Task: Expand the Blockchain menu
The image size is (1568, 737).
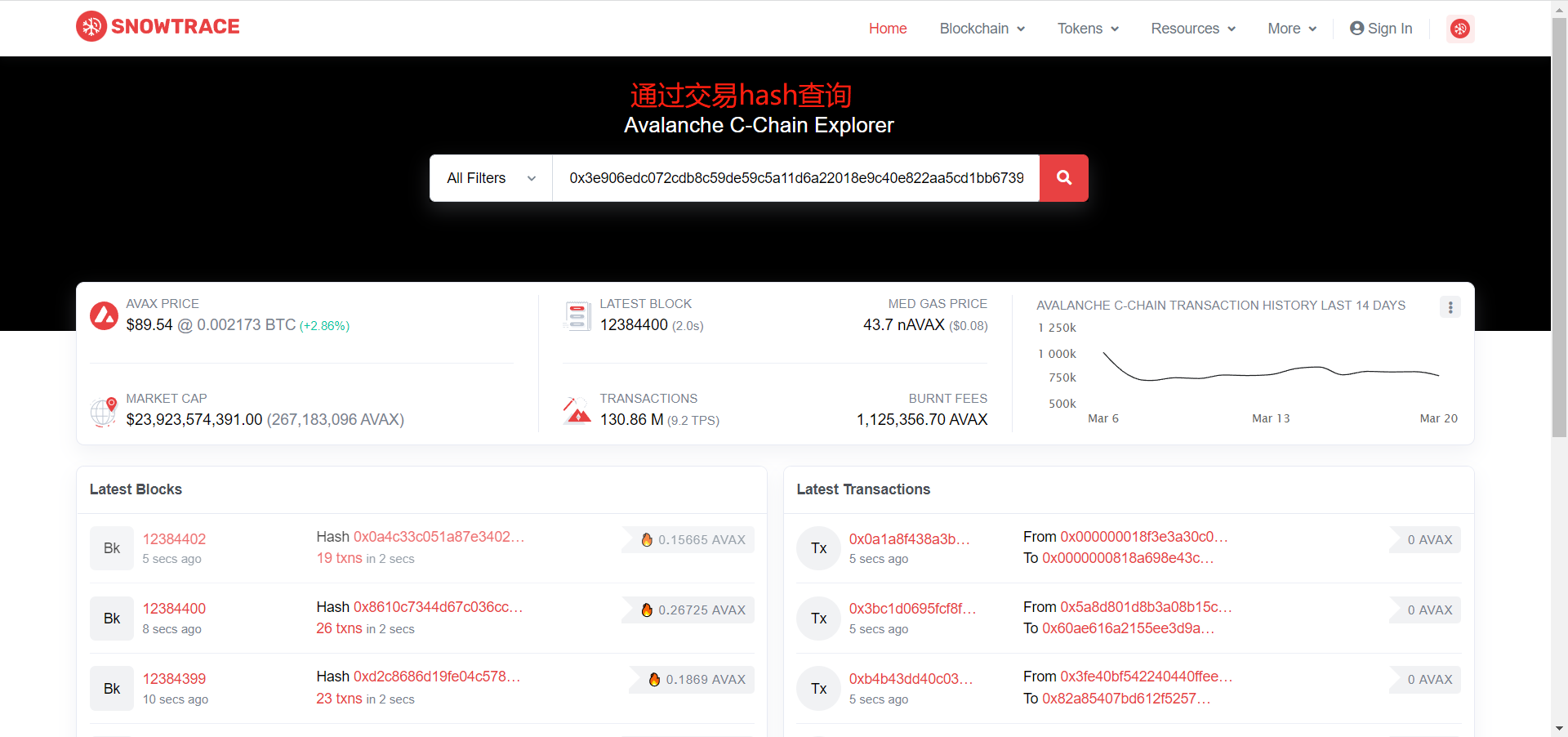Action: coord(982,29)
